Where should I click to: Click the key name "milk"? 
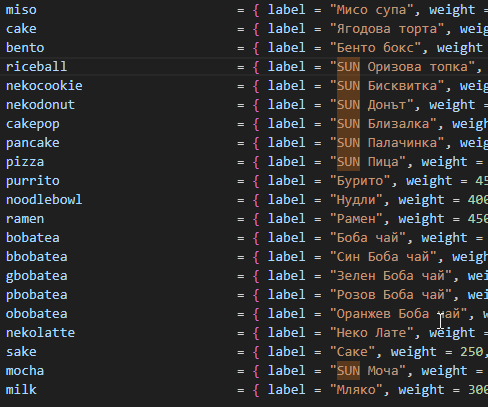[21, 390]
